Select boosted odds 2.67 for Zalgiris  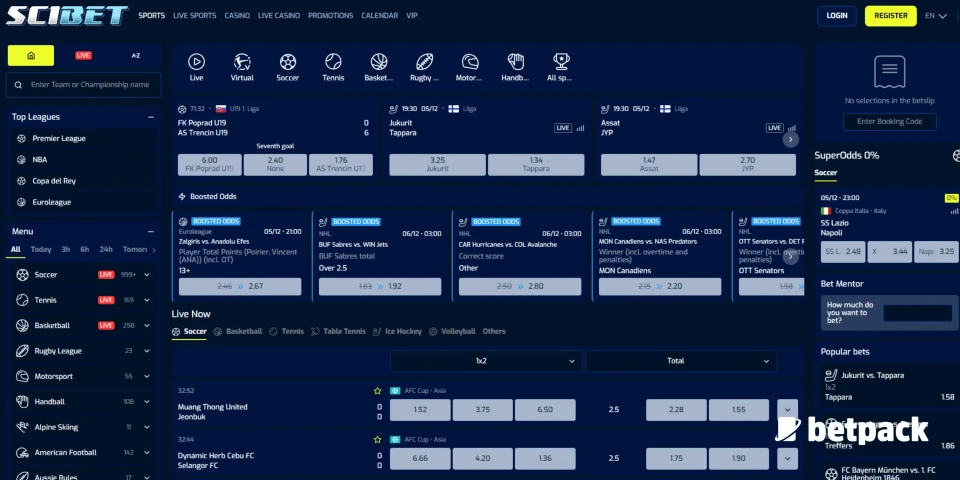click(240, 287)
